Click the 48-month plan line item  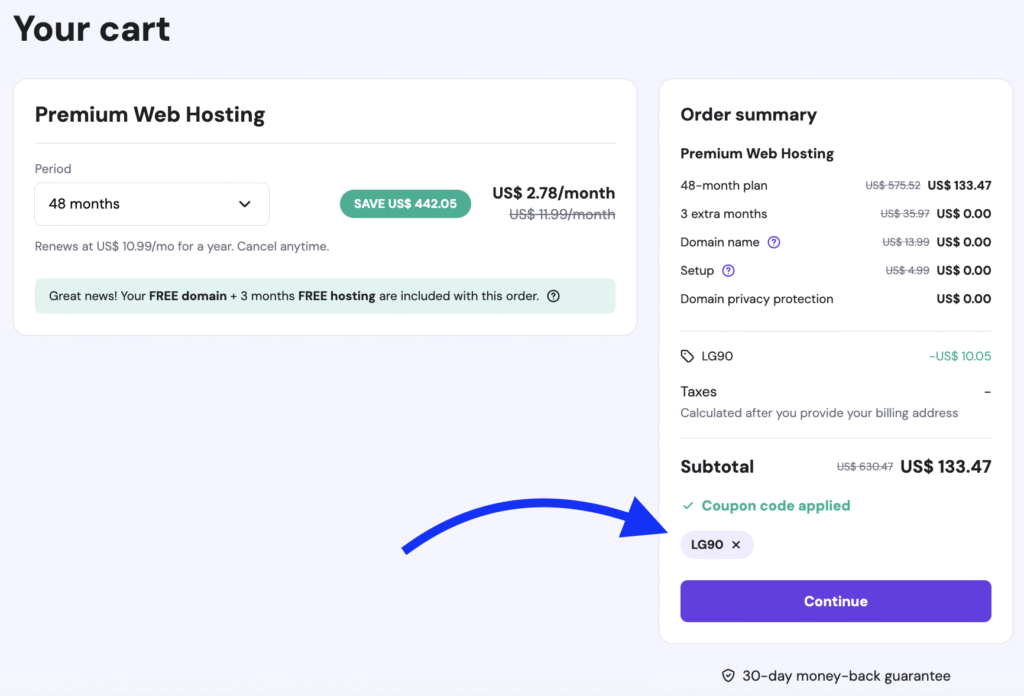(723, 185)
